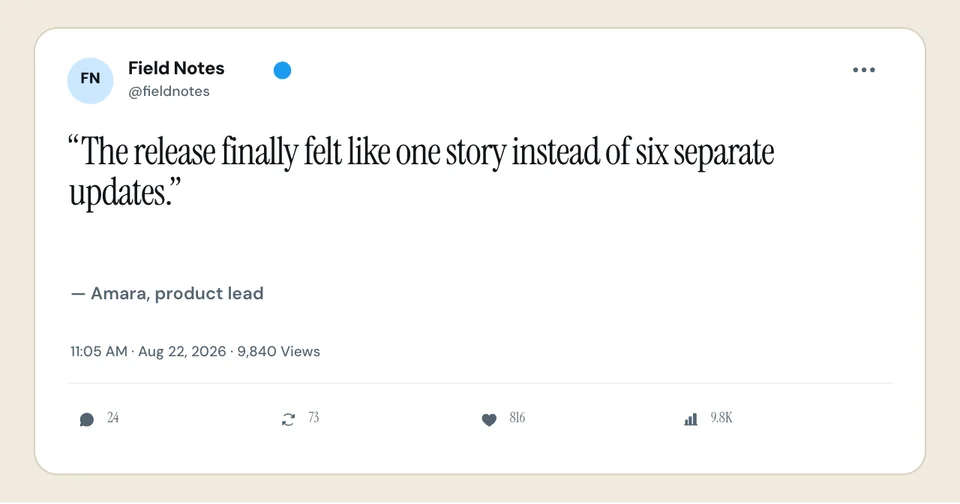960x504 pixels.
Task: Click the 73 reposts count
Action: pyautogui.click(x=313, y=418)
